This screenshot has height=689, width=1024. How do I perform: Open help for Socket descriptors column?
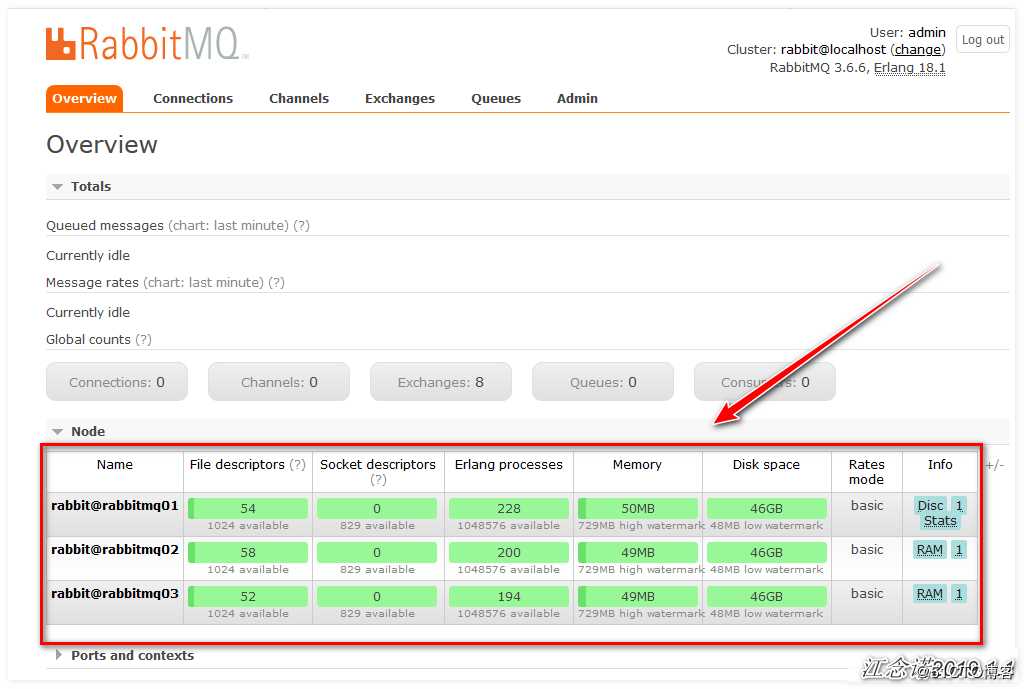pos(378,480)
